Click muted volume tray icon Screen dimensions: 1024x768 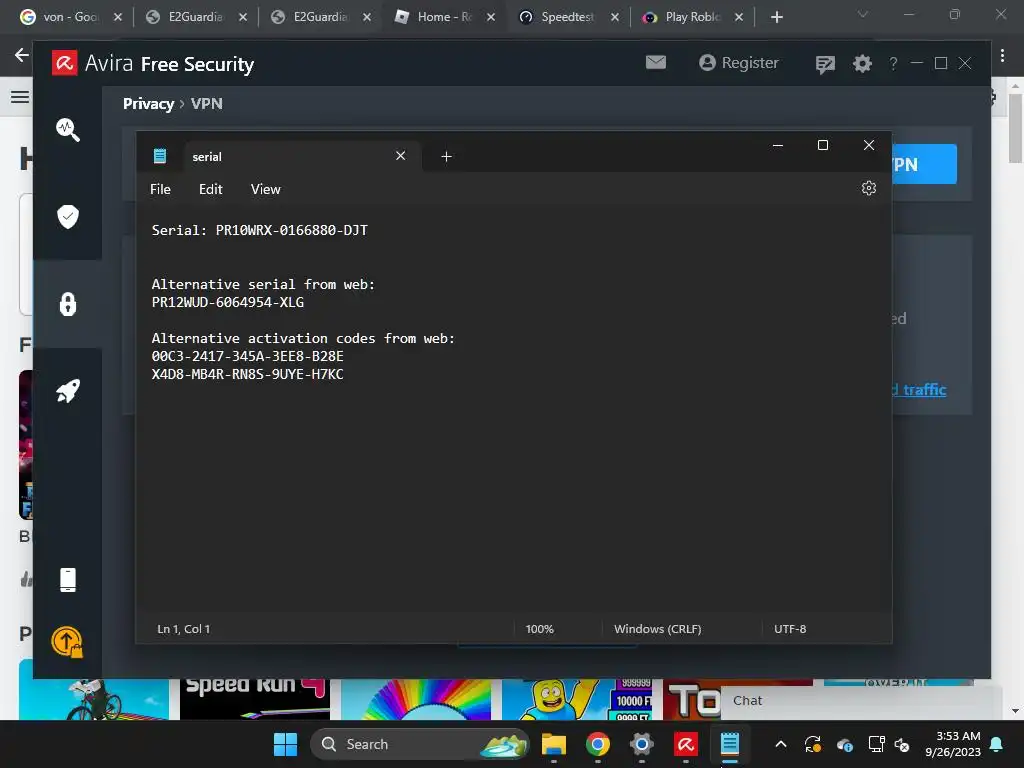902,744
